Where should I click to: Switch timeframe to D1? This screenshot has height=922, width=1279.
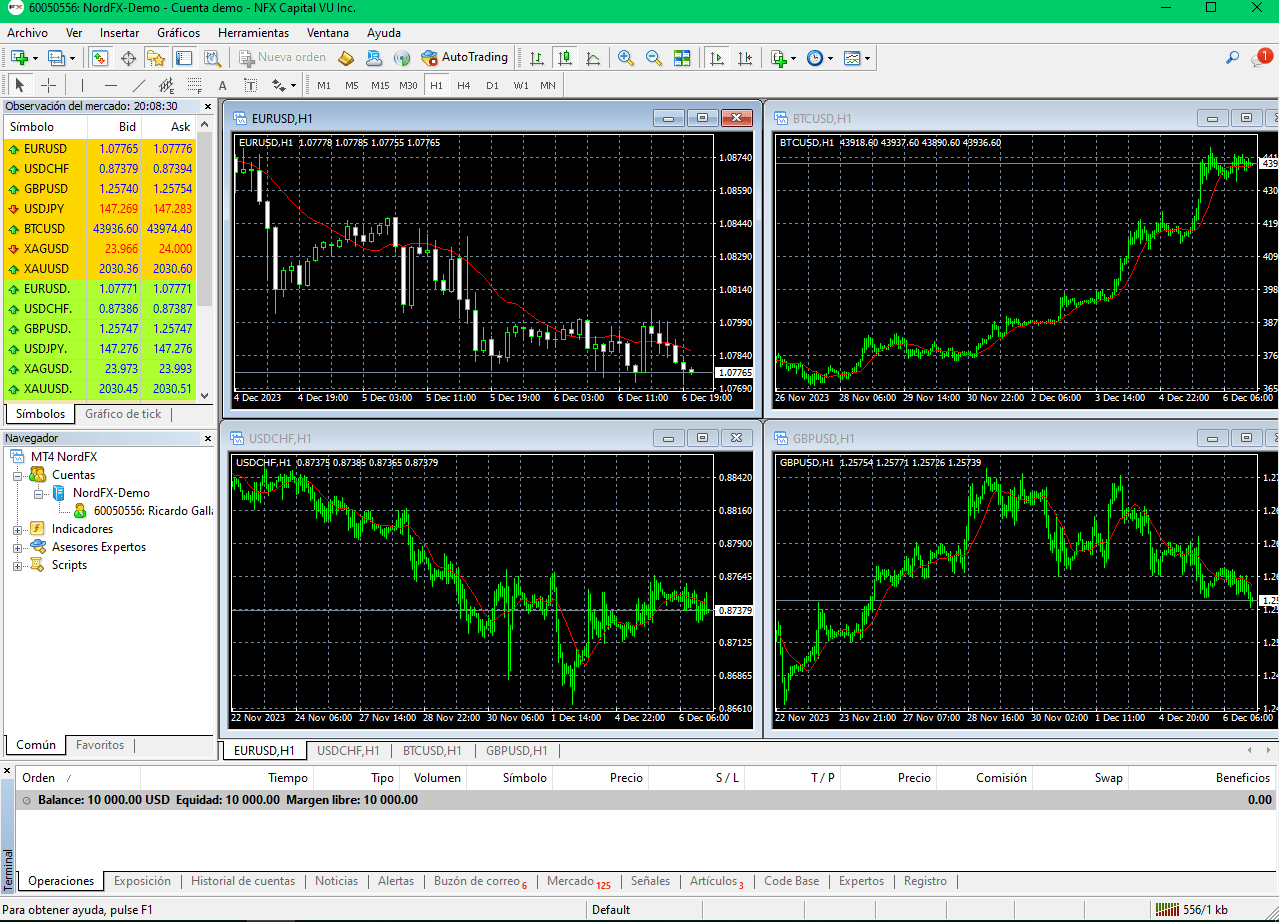click(492, 85)
